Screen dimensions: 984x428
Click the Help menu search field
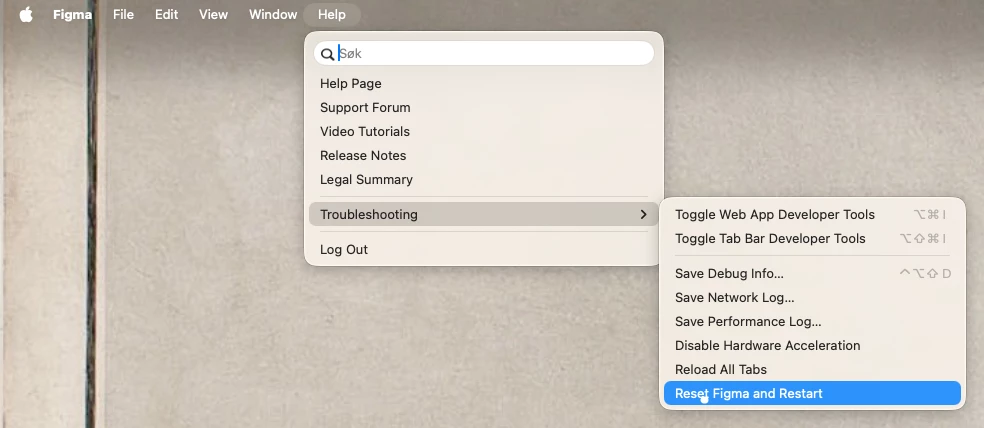pyautogui.click(x=484, y=53)
